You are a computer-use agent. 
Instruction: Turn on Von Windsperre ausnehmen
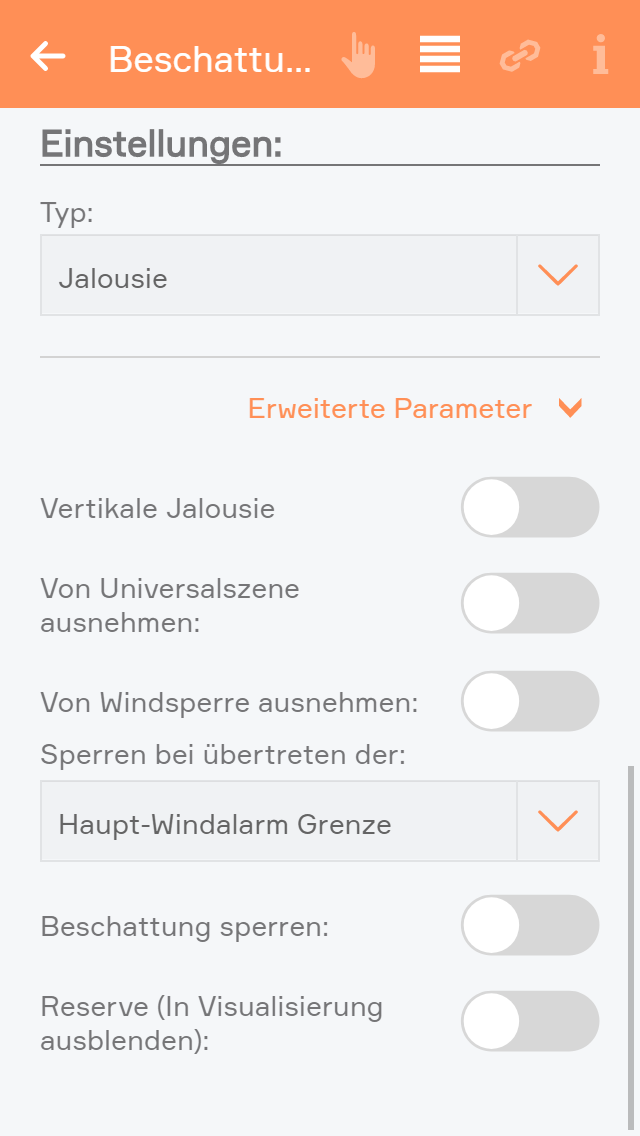point(529,701)
